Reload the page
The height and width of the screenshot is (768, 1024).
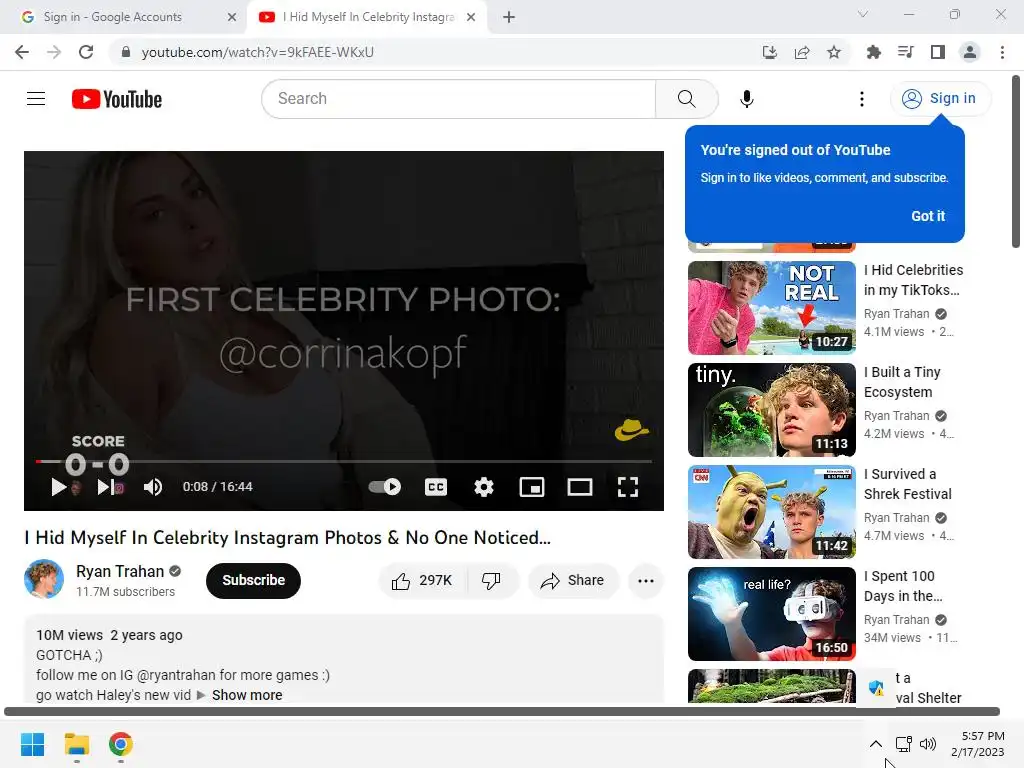pyautogui.click(x=86, y=52)
